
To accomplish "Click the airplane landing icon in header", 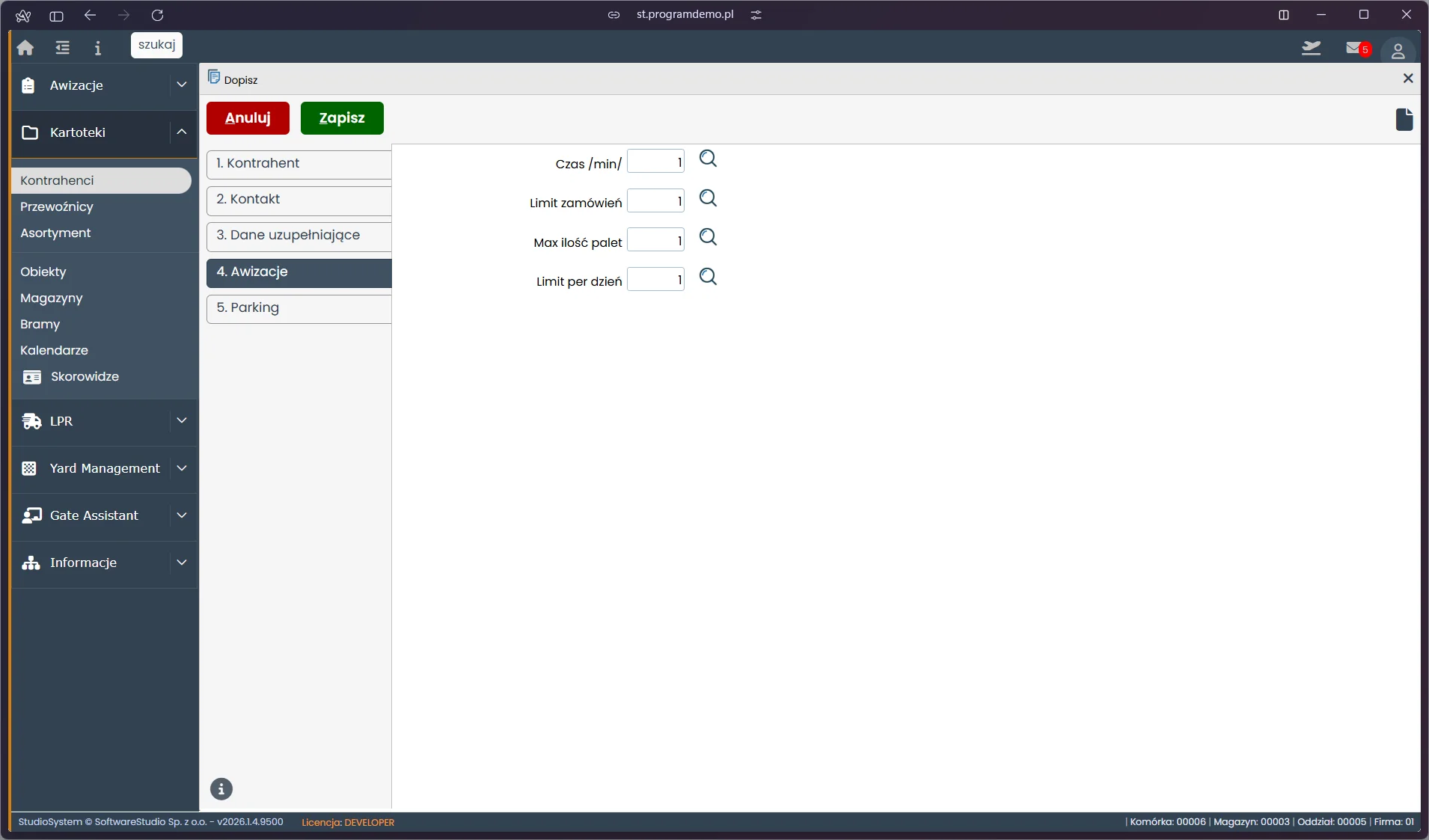I will pyautogui.click(x=1312, y=49).
